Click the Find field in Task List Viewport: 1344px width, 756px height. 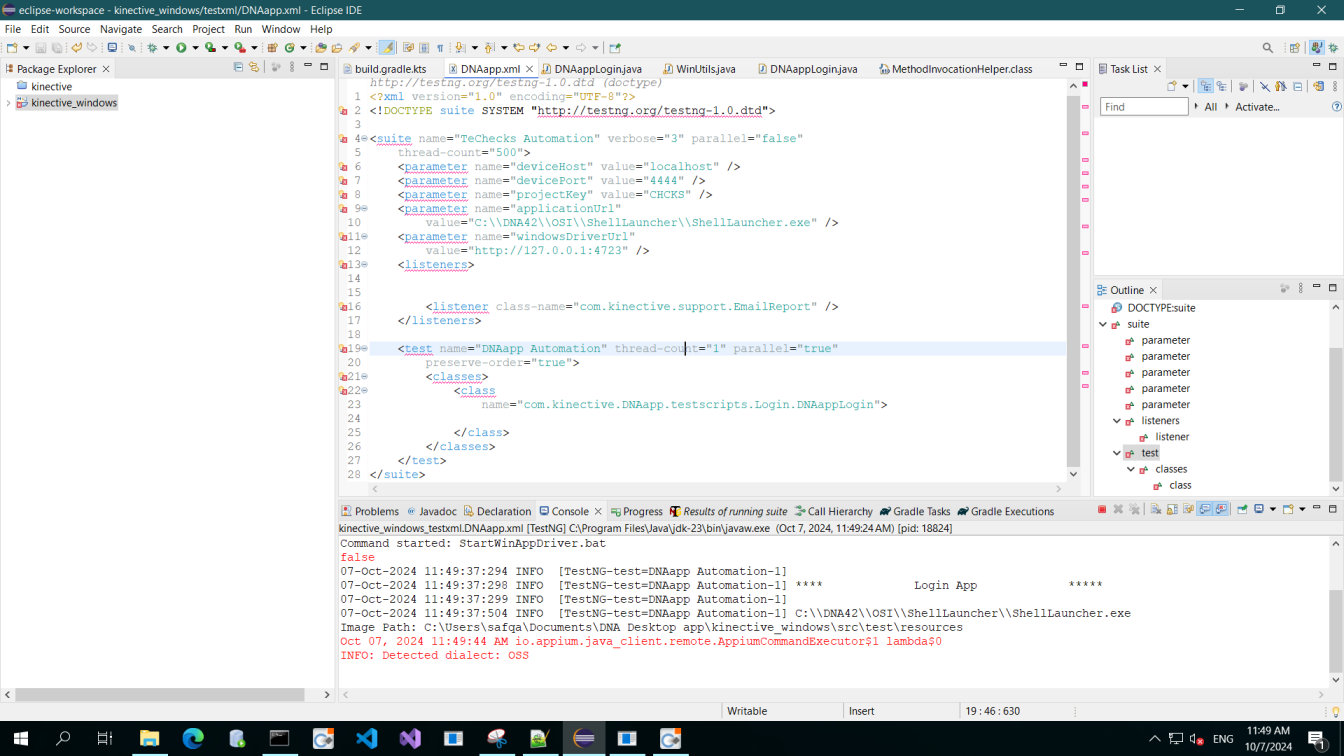(x=1143, y=107)
